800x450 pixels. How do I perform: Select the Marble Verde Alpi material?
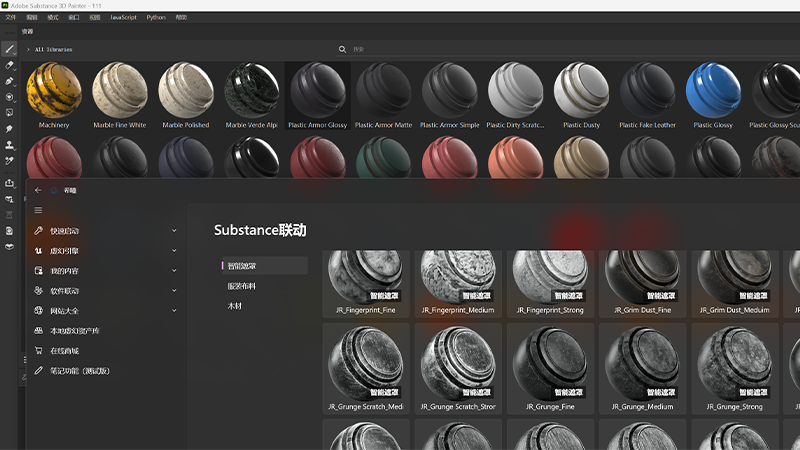(x=252, y=95)
